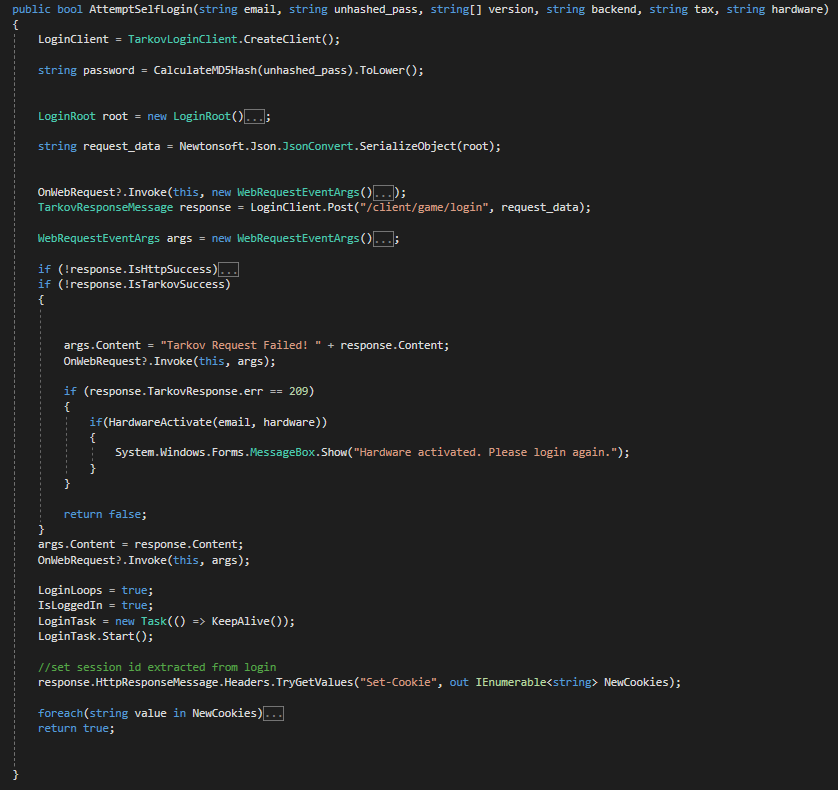Click the tax parameter in signature
This screenshot has width=838, height=790.
point(704,9)
